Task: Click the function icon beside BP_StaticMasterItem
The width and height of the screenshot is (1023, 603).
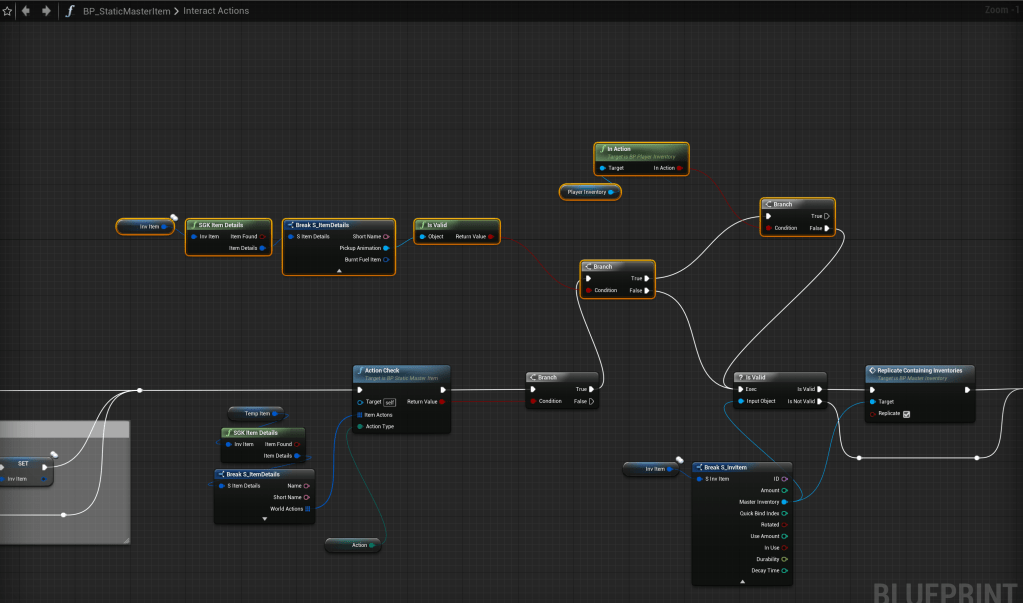Action: point(69,11)
